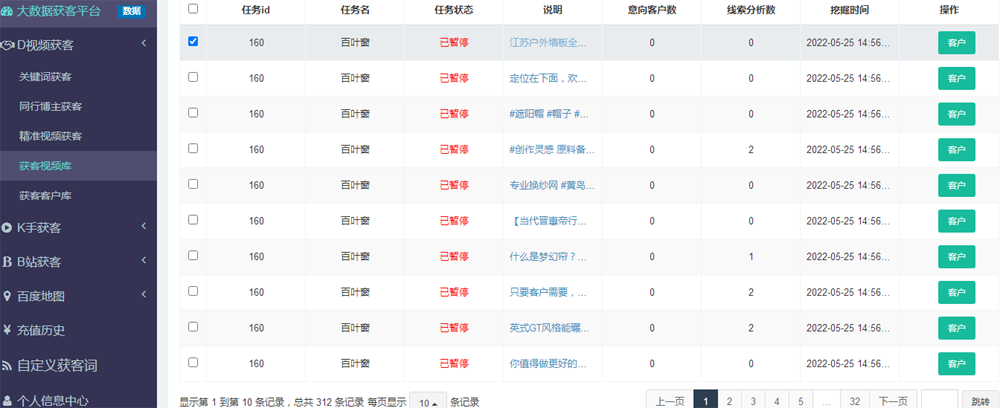The width and height of the screenshot is (1000, 408).
Task: Uncheck the checkbox for the 江苏户外墙板 row
Action: [x=193, y=42]
